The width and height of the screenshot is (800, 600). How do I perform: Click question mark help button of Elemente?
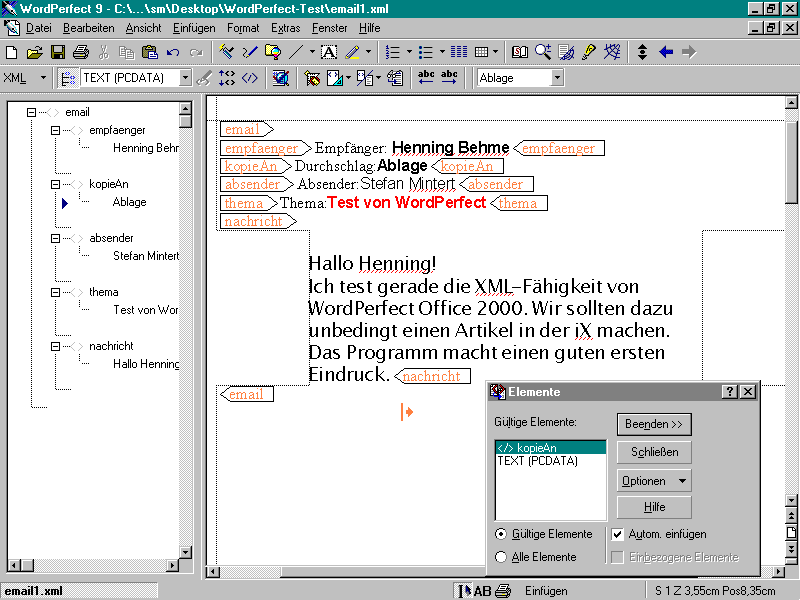click(730, 392)
